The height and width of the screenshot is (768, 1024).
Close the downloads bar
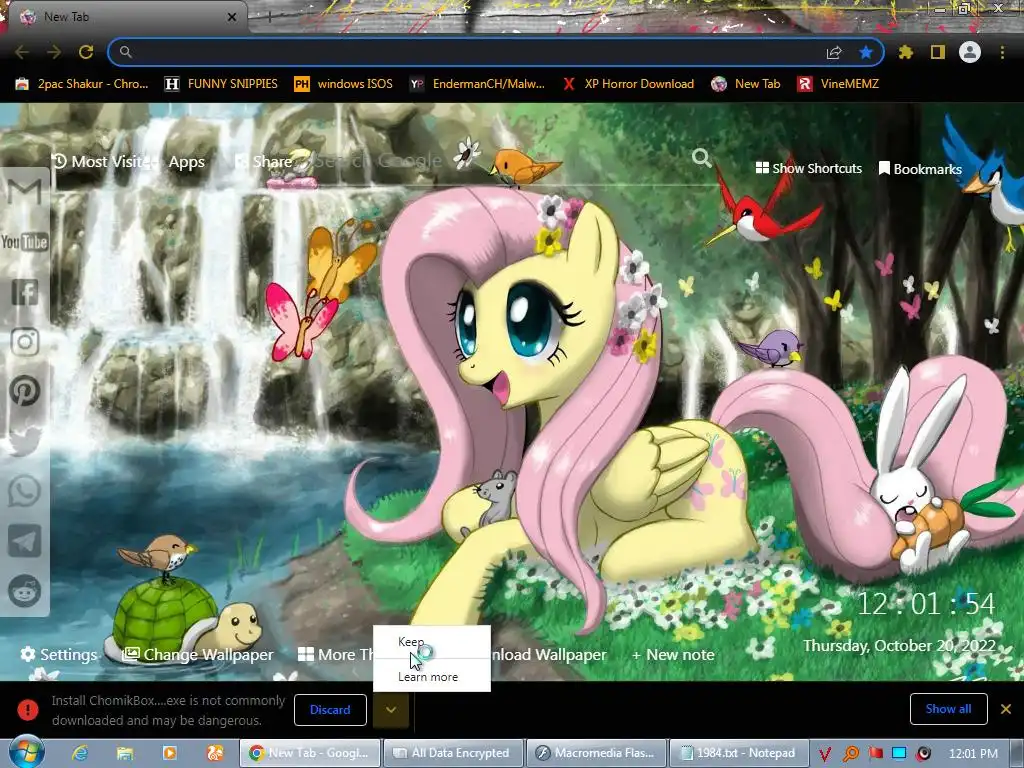(x=1006, y=709)
